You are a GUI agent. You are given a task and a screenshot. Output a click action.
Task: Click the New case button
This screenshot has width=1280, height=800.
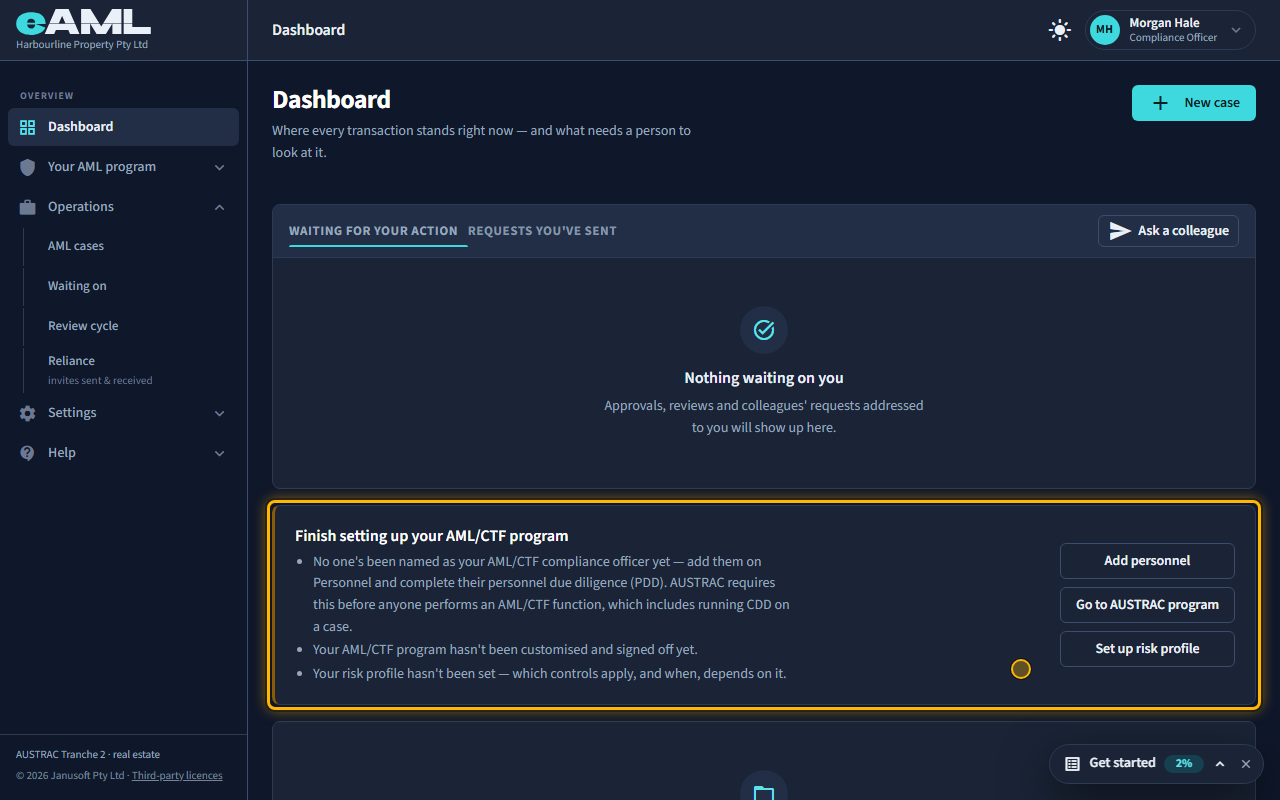1194,103
